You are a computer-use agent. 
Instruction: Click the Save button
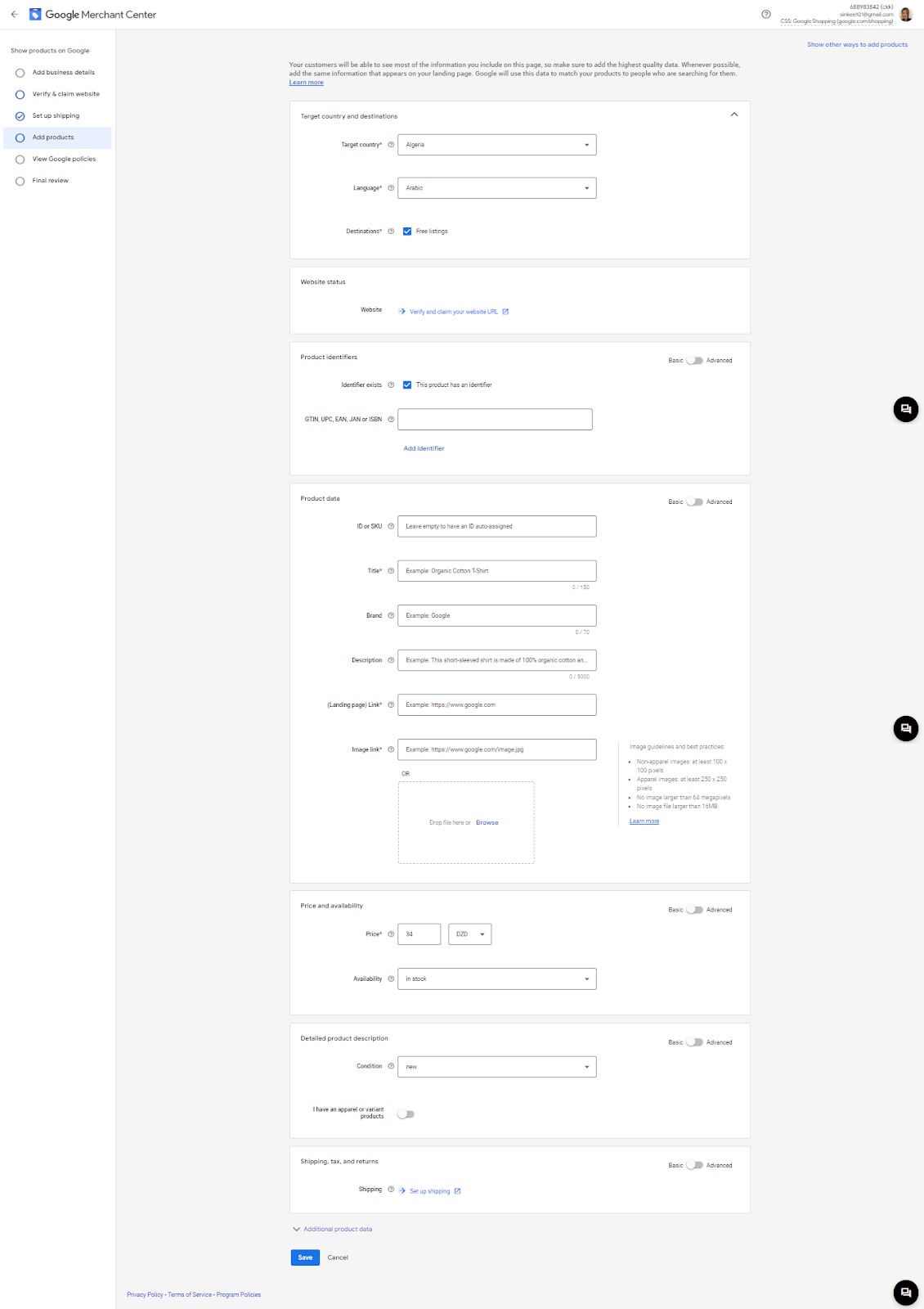pyautogui.click(x=305, y=1257)
